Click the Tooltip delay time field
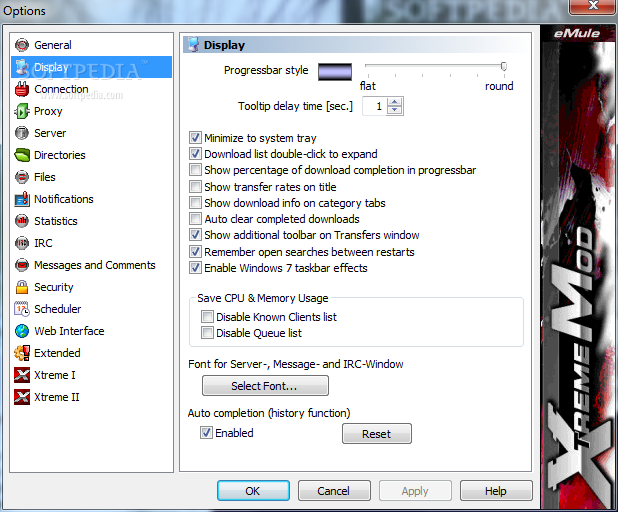Image resolution: width=618 pixels, height=512 pixels. (375, 106)
